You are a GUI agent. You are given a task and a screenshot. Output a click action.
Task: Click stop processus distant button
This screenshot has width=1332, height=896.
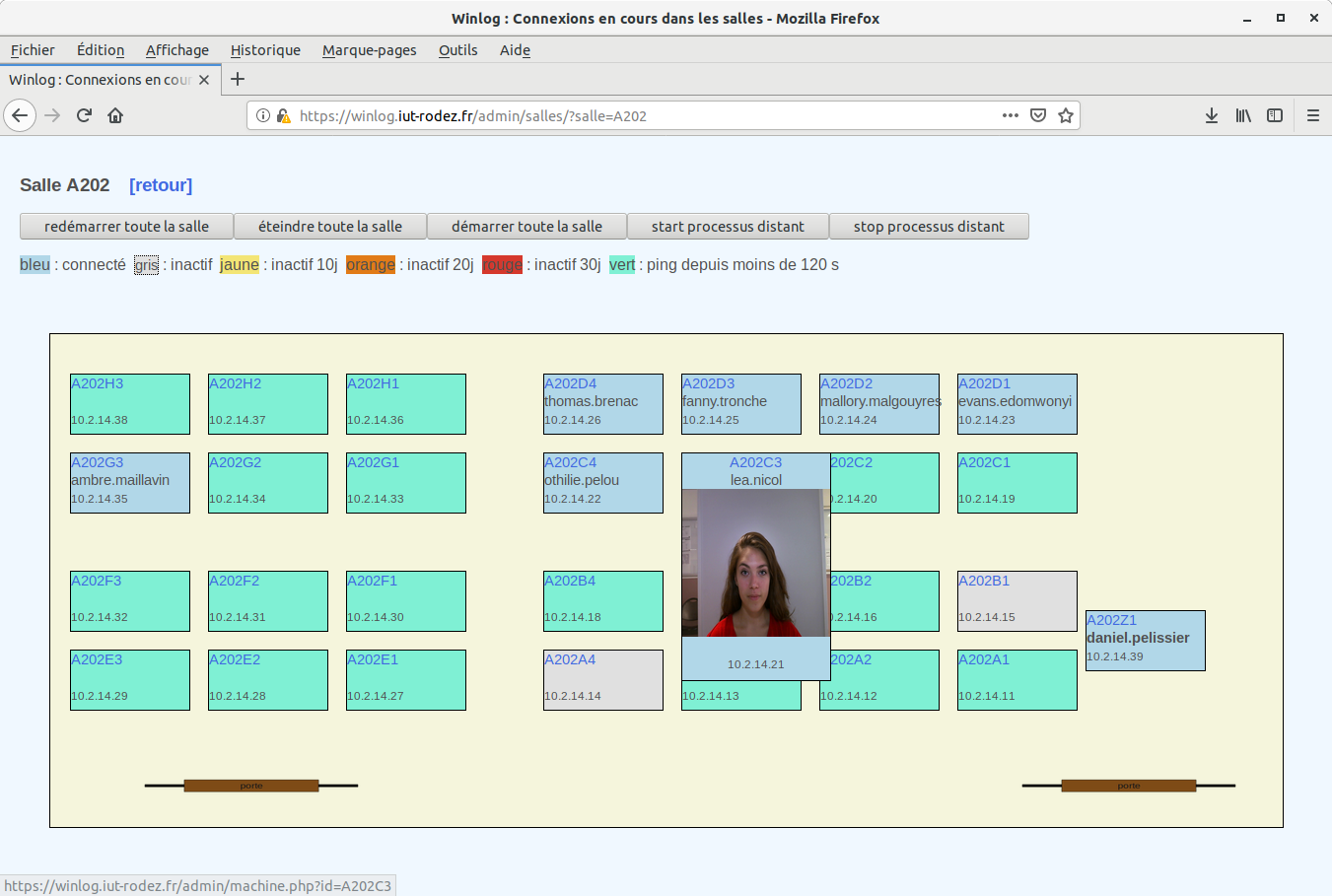(929, 226)
